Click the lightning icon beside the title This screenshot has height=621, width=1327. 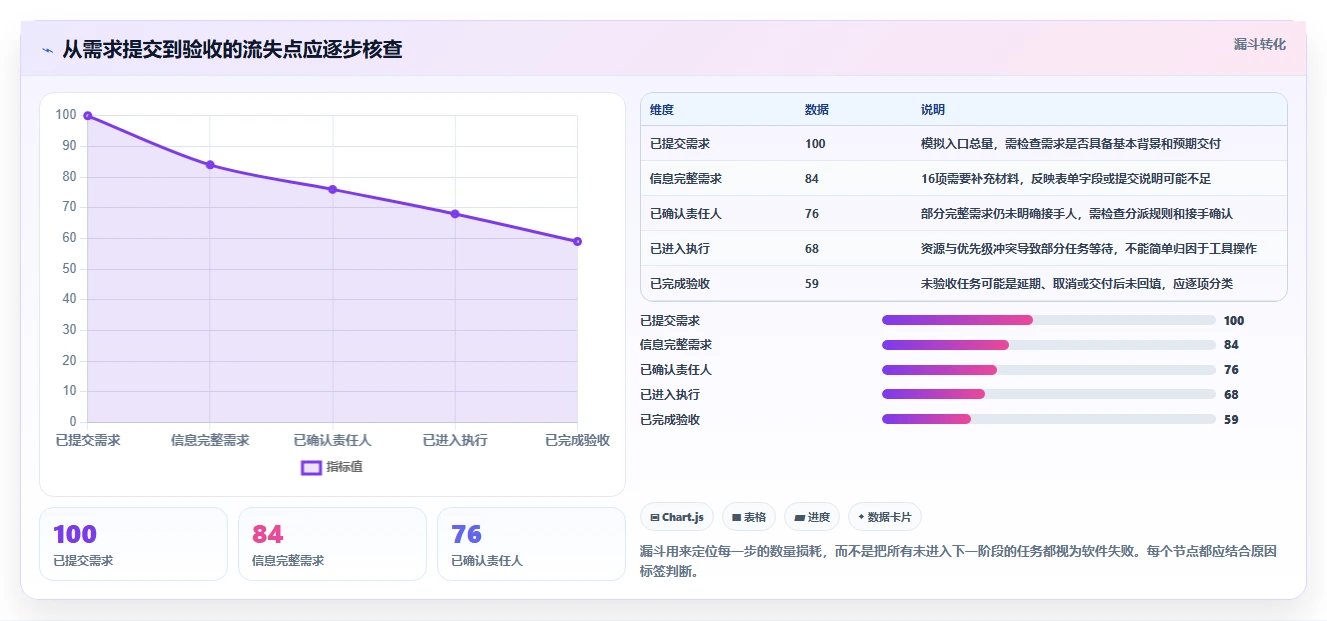pyautogui.click(x=47, y=50)
